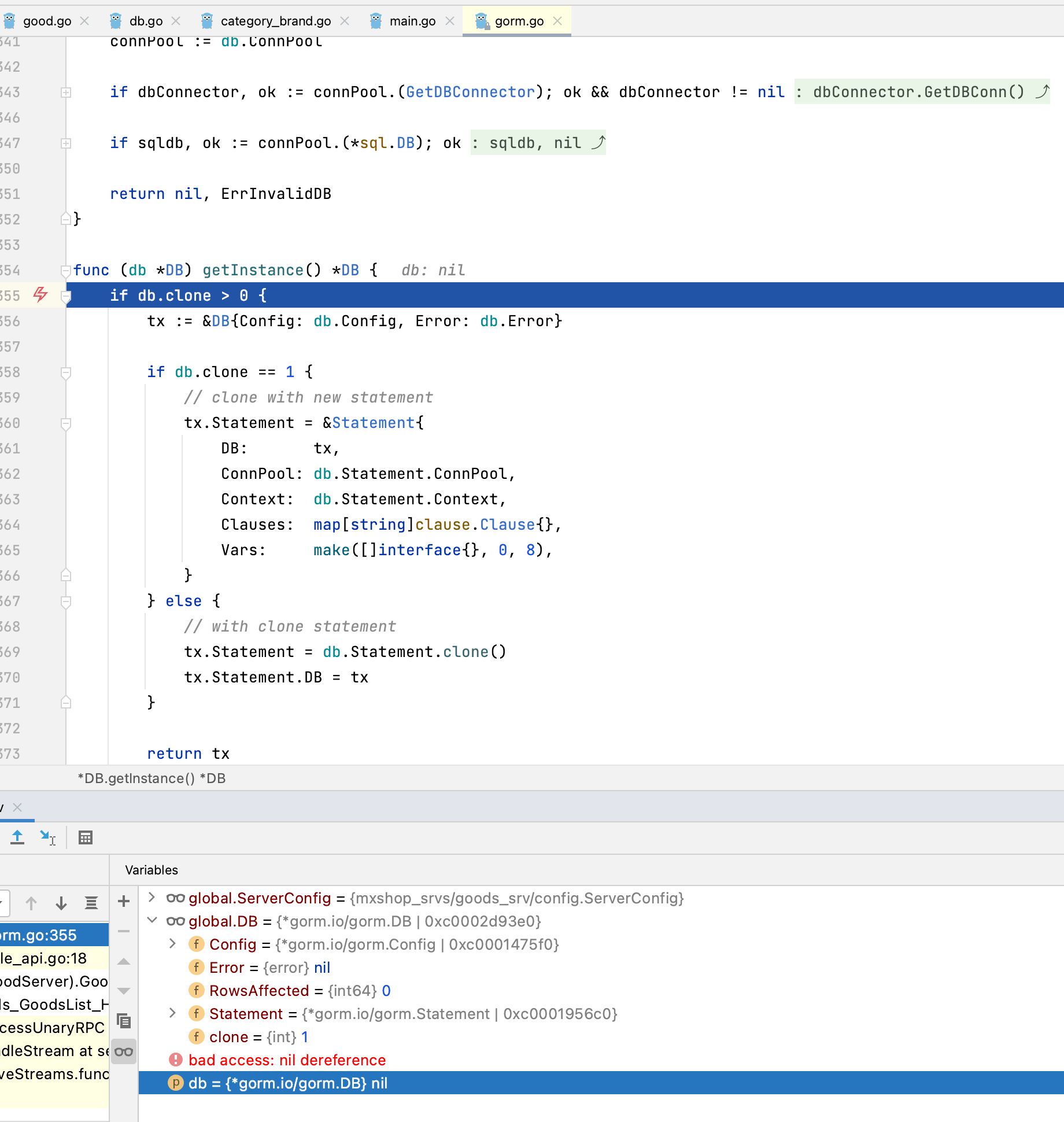The height and width of the screenshot is (1122, 1064).
Task: Switch to the category_brand.go tab
Action: [x=276, y=21]
